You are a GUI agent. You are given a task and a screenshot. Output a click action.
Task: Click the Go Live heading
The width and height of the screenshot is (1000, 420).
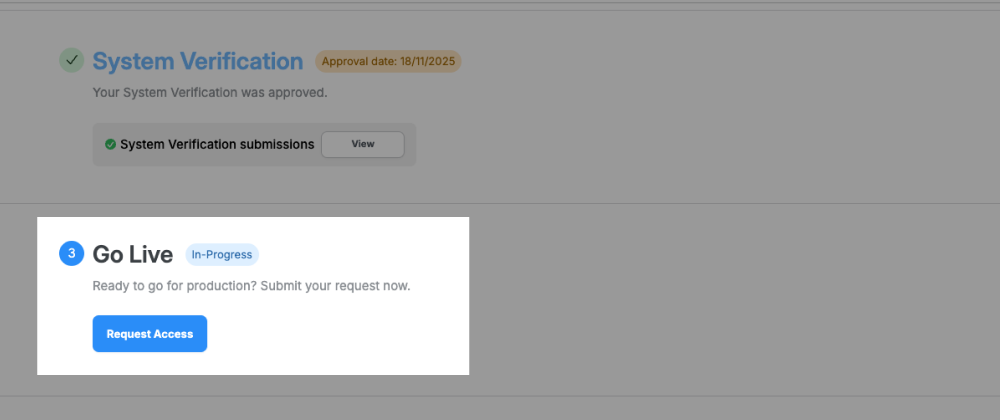click(132, 255)
